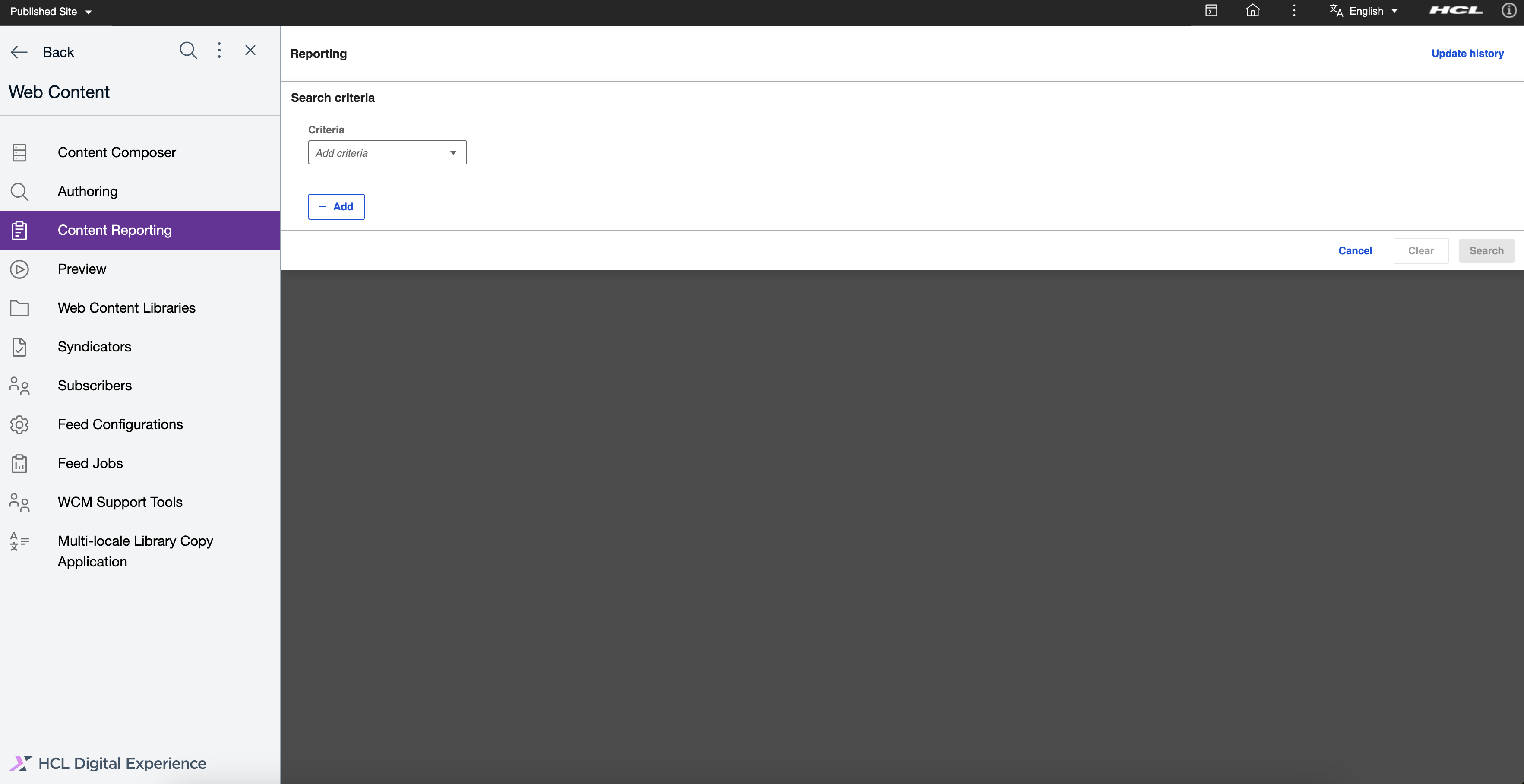Click the Feed Configurations gear icon

click(x=19, y=424)
